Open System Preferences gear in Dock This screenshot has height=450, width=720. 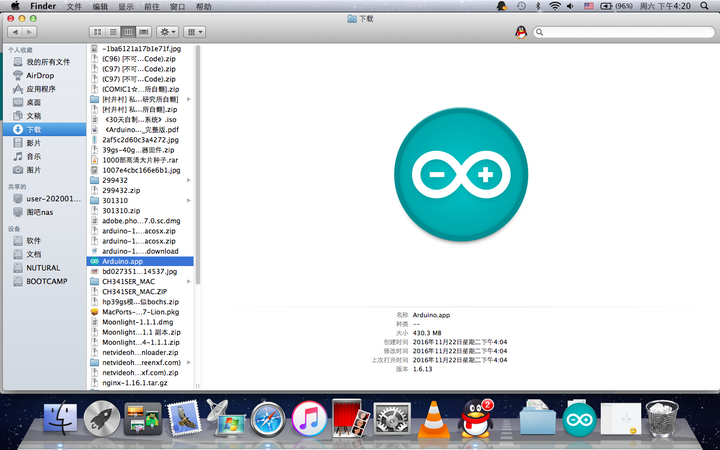[392, 419]
